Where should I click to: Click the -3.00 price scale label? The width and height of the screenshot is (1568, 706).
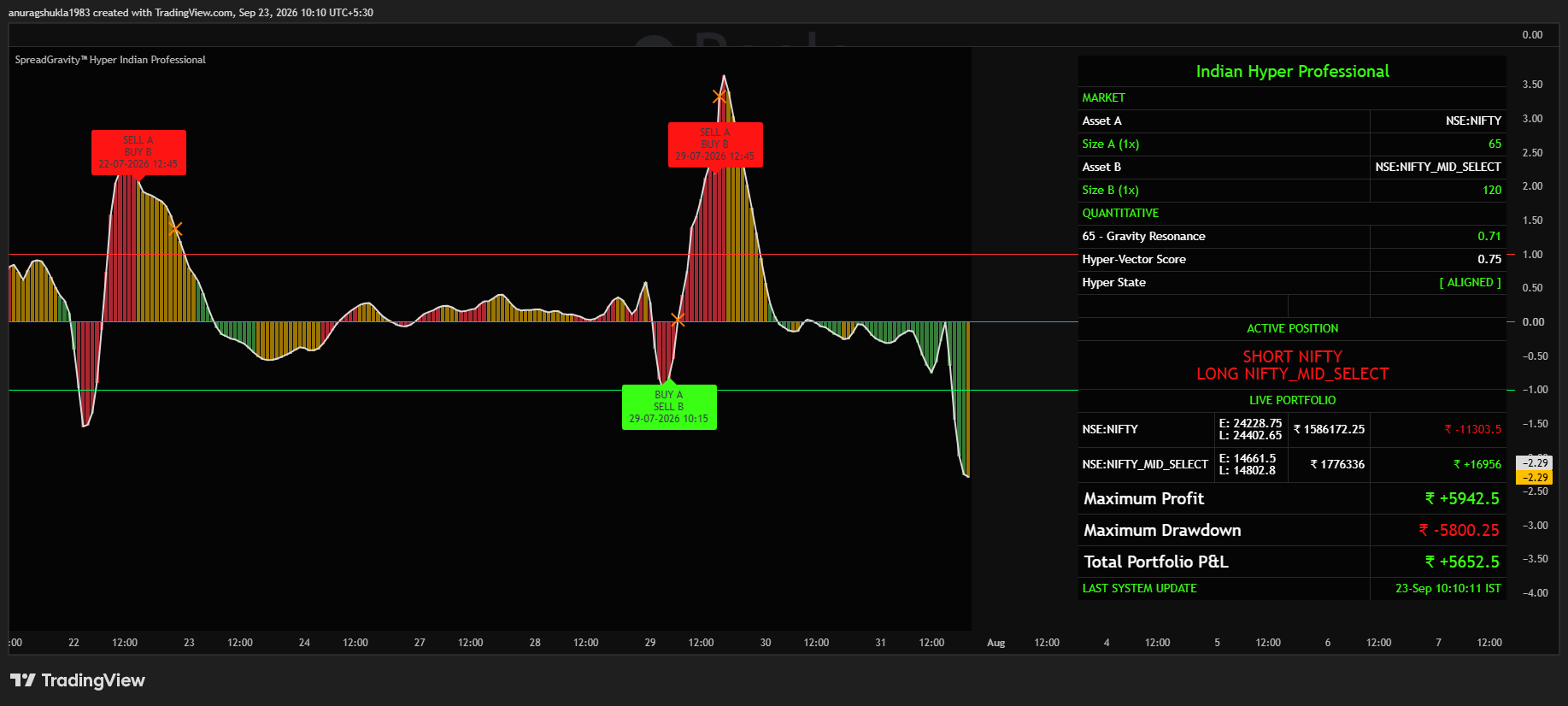point(1535,526)
